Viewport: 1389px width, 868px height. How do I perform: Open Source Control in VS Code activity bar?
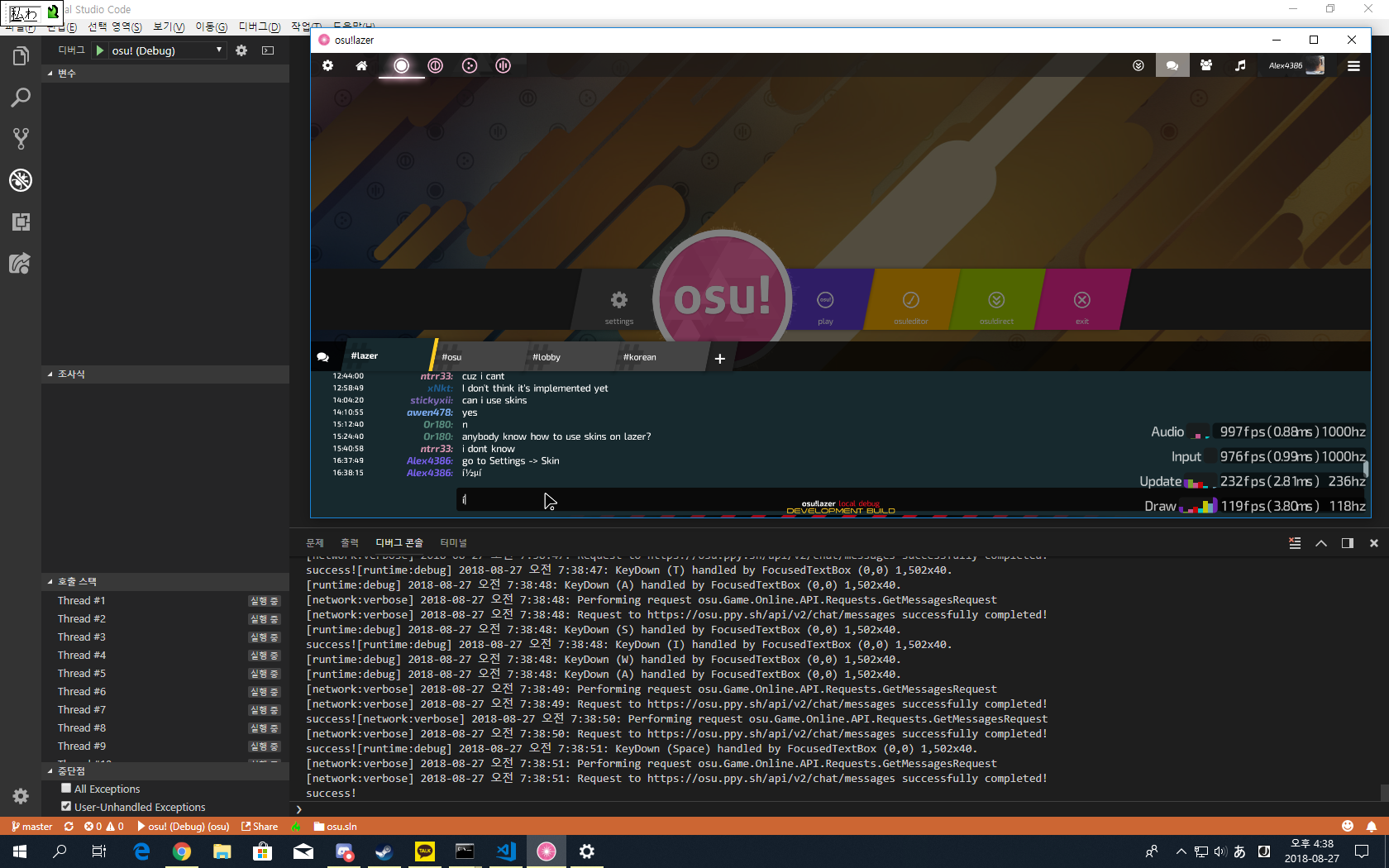coord(20,139)
